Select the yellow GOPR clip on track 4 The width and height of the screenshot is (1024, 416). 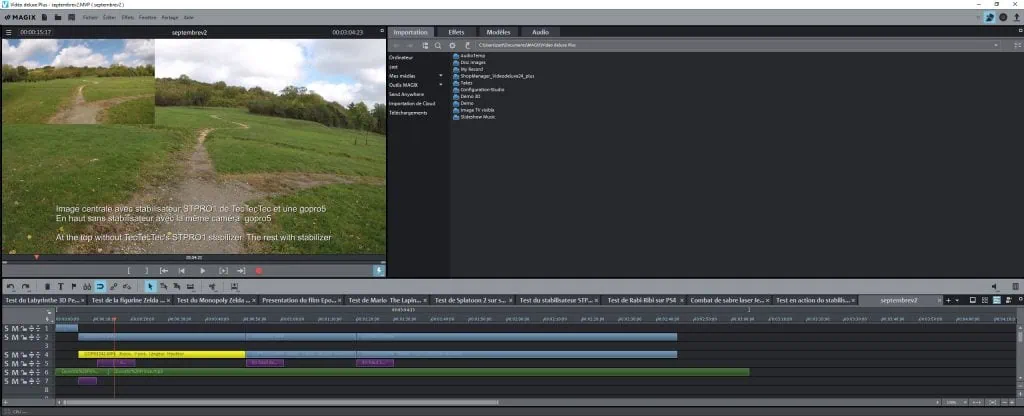pyautogui.click(x=161, y=354)
